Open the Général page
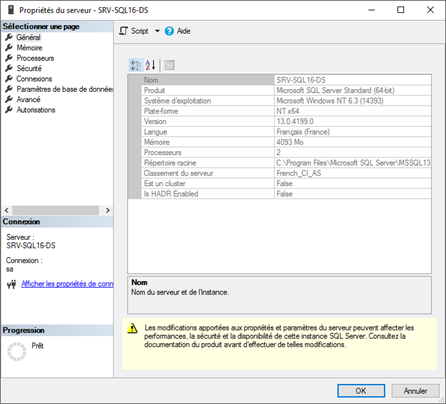The image size is (446, 404). click(28, 37)
